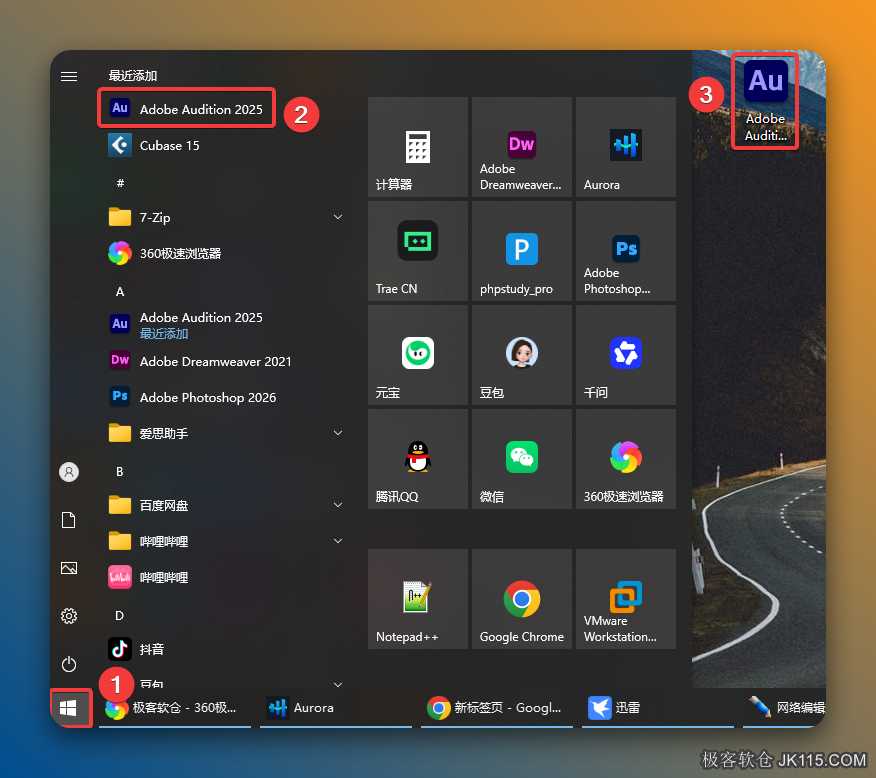Open Adobe Audition 2025 under letter A
Screen dimensions: 876x778
pyautogui.click(x=223, y=324)
